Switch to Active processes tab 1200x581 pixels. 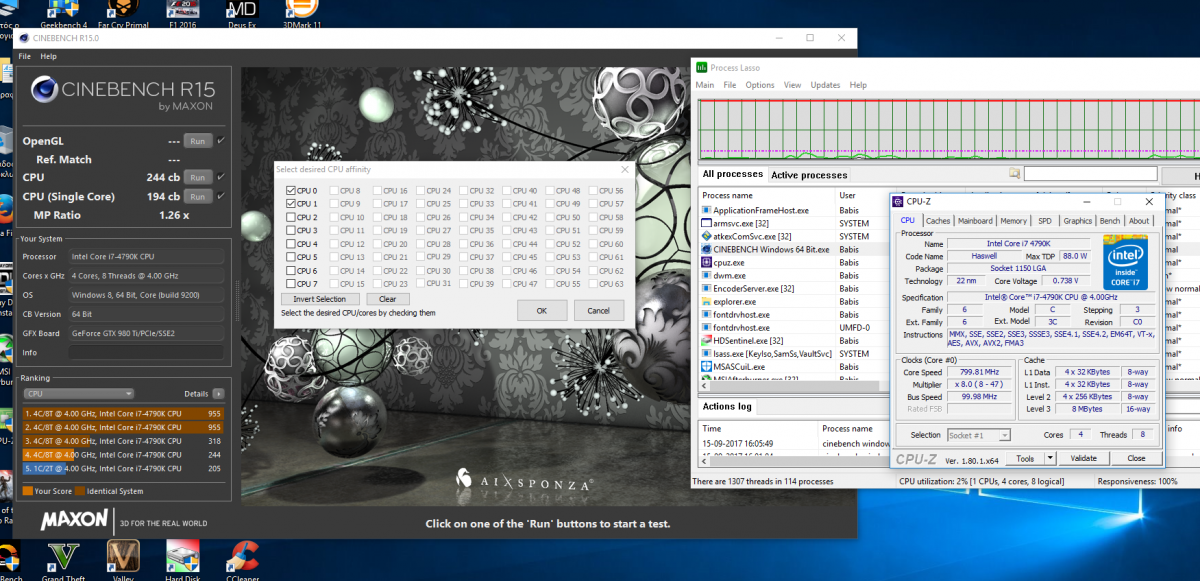click(809, 175)
